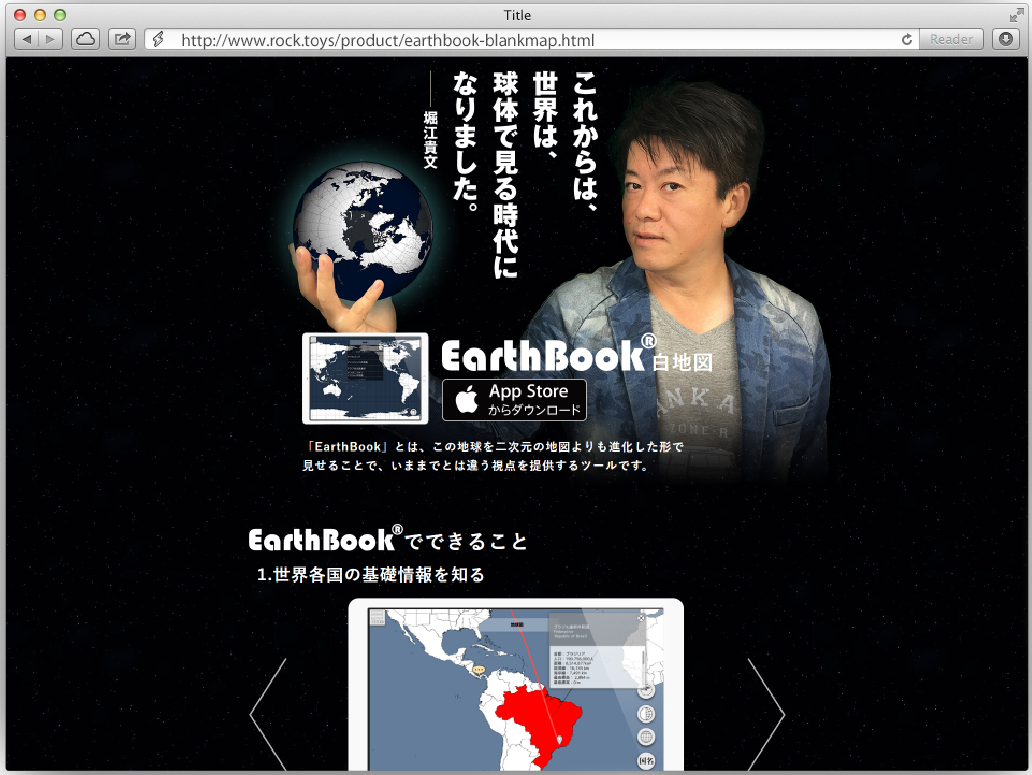Enter full screen with the window's double-arrow icon
Screen dimensions: 1032x775
[1016, 15]
